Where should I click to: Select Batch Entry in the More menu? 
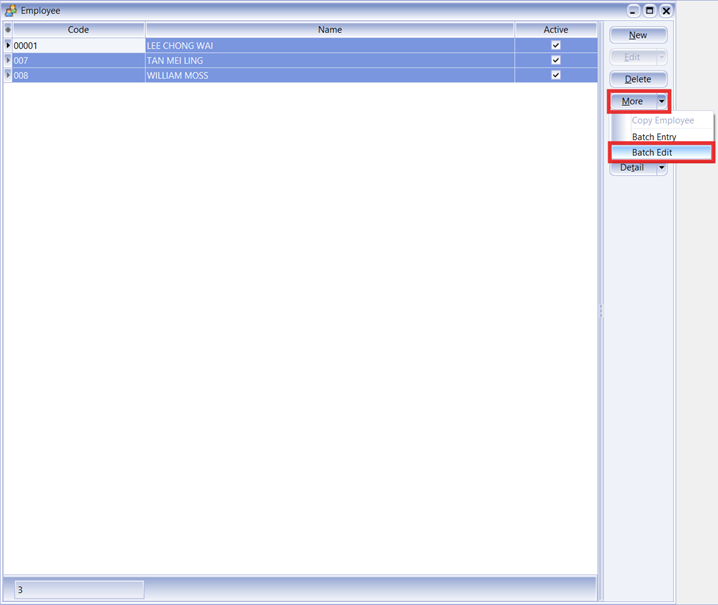coord(654,137)
